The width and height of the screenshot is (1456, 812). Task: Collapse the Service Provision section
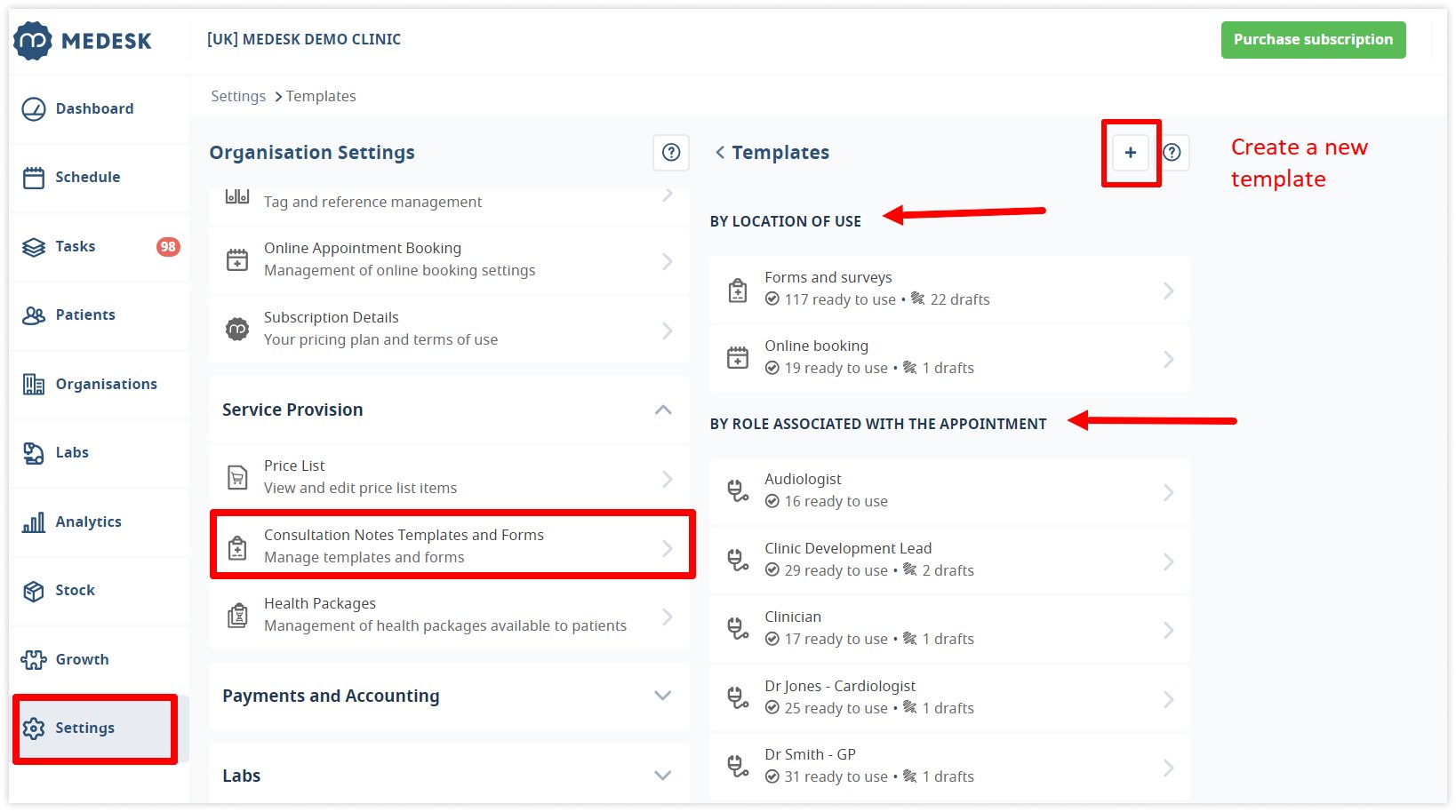pyautogui.click(x=663, y=410)
